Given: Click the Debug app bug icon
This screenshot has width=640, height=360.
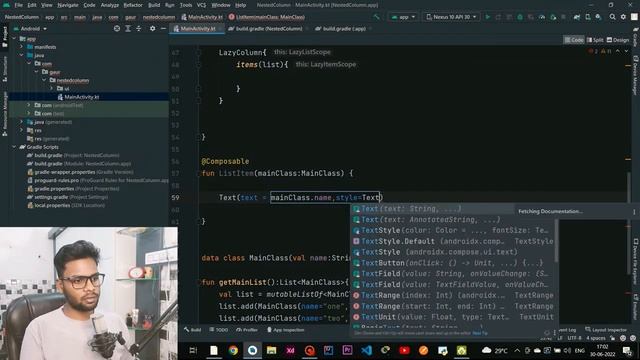Looking at the screenshot, I should [x=520, y=17].
